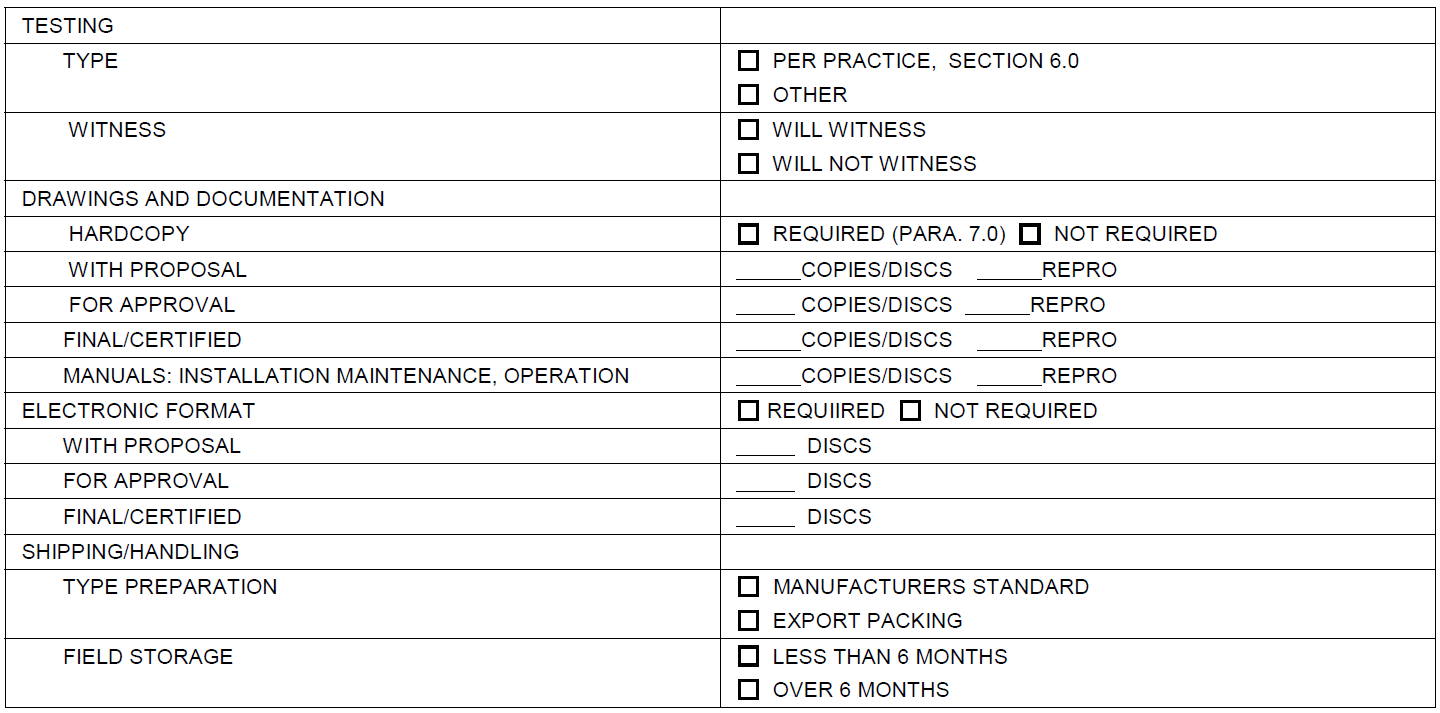Tick the OTHER testing type checkbox
1440x713 pixels.
tap(748, 95)
